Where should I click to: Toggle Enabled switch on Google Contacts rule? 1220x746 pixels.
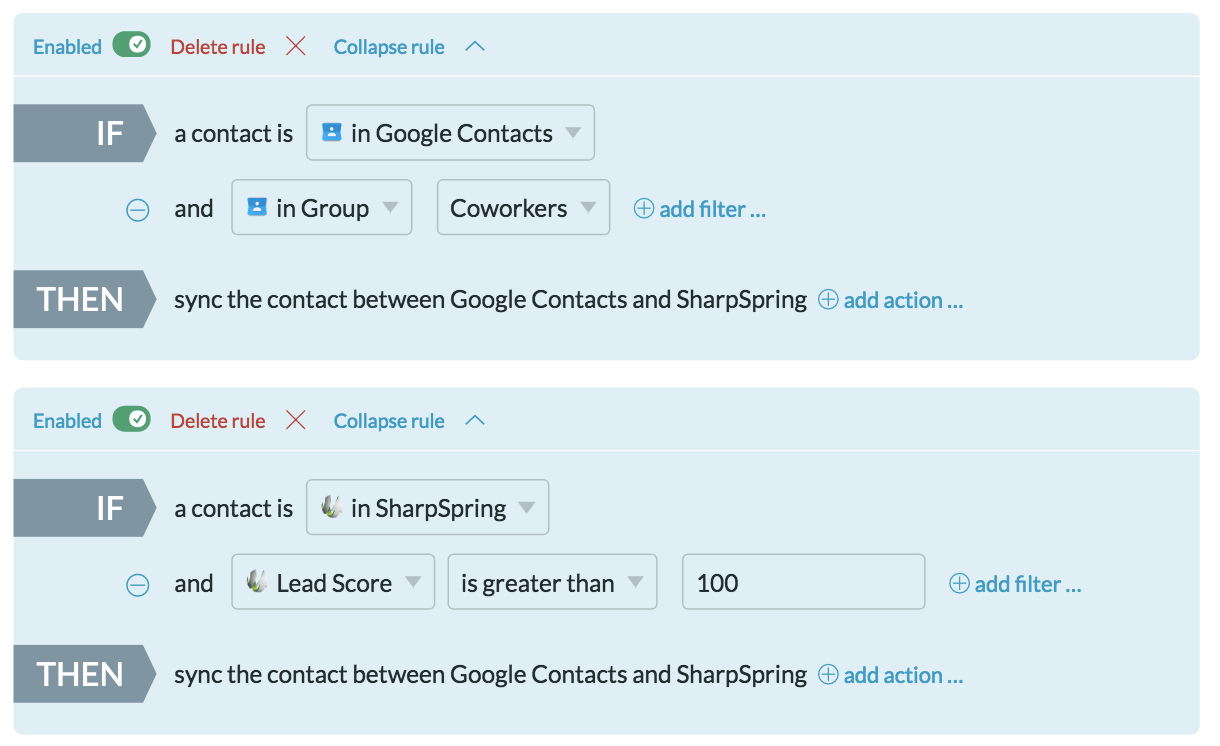pos(131,46)
